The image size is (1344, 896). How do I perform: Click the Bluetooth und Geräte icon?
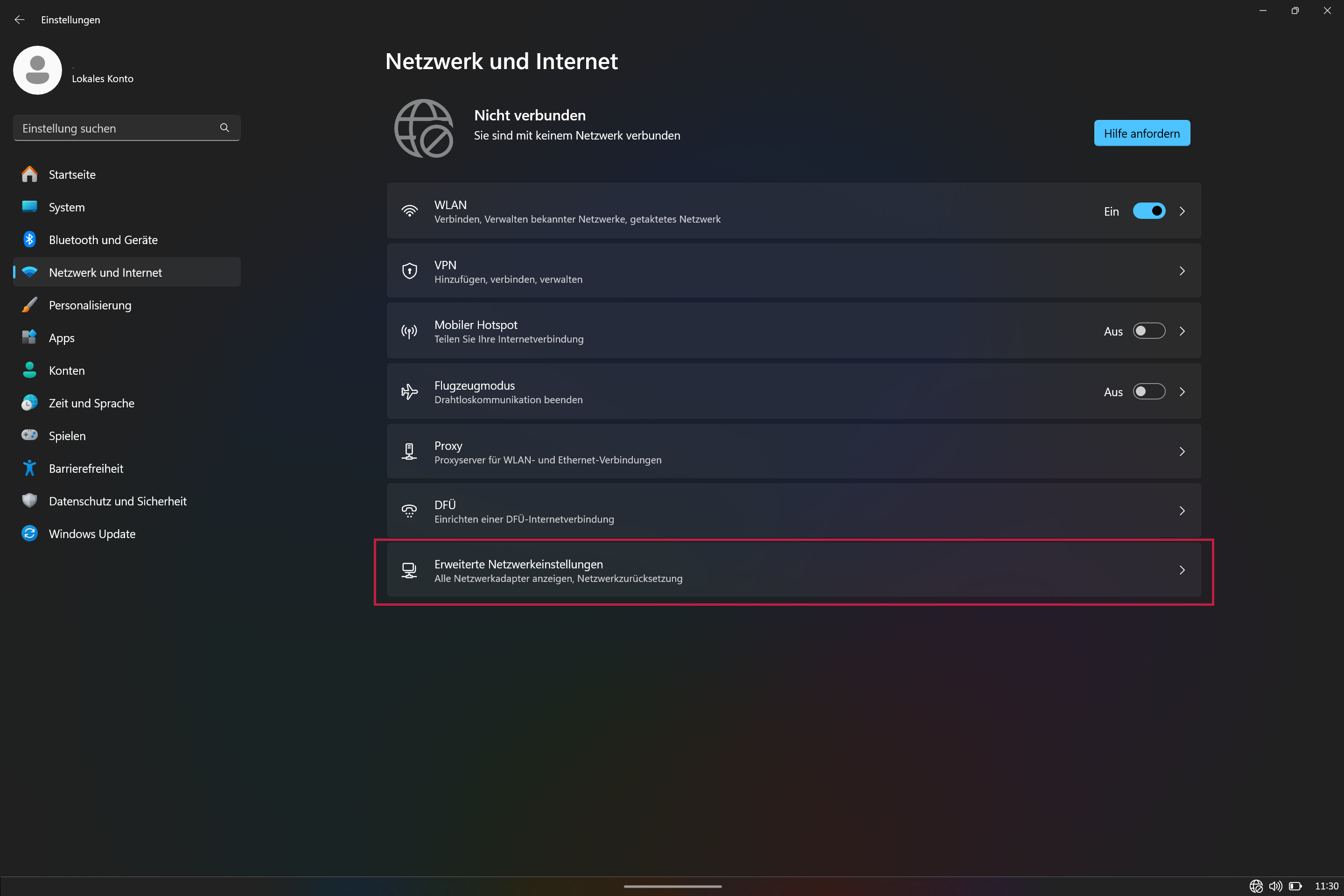(x=30, y=239)
